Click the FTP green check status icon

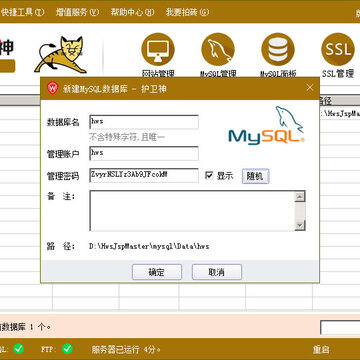(x=67, y=349)
